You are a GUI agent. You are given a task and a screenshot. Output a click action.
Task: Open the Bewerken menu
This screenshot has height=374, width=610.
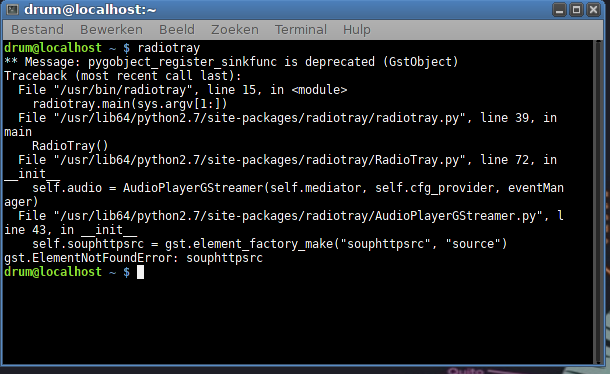[111, 30]
